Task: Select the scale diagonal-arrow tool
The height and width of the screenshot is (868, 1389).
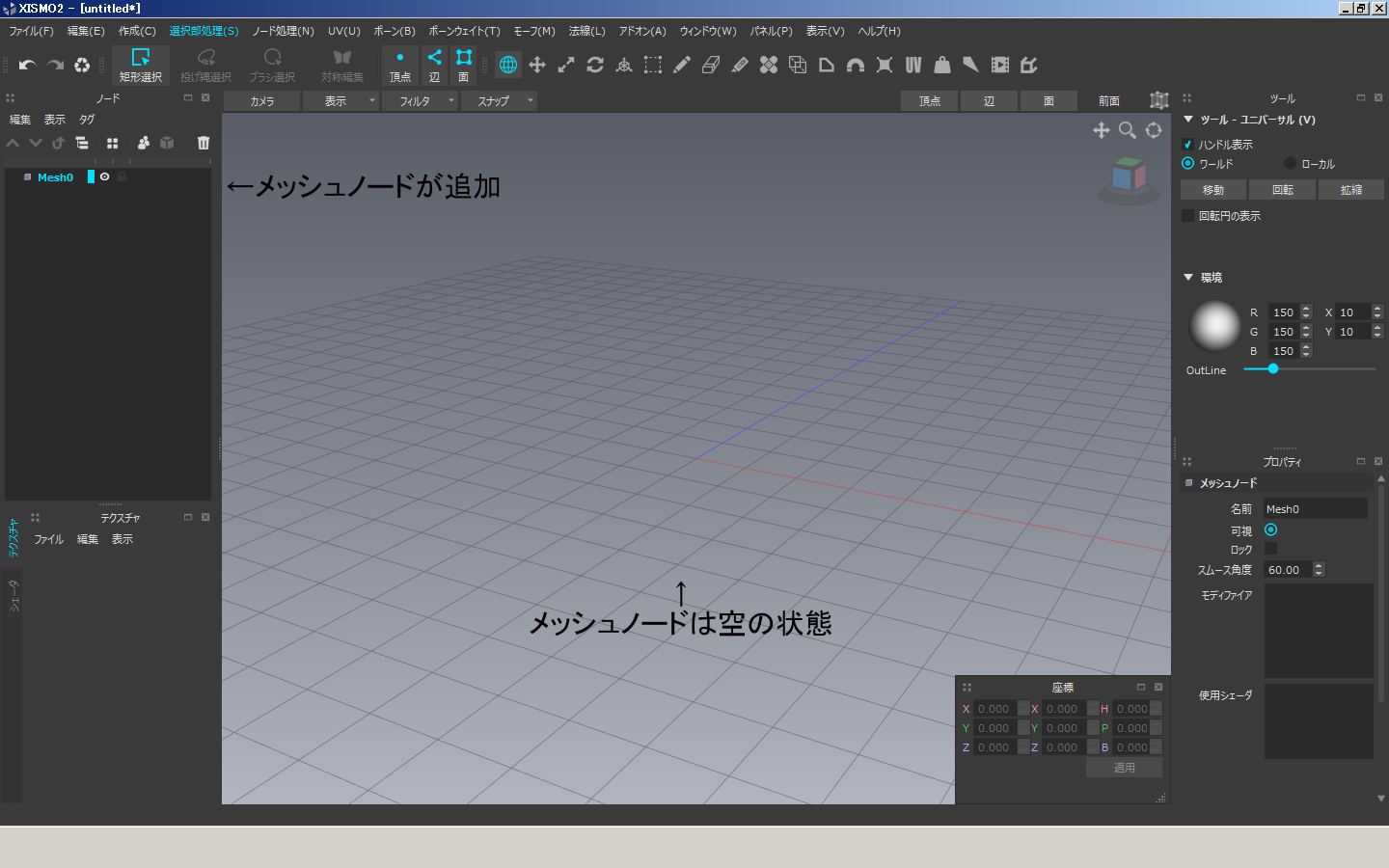Action: 566,65
